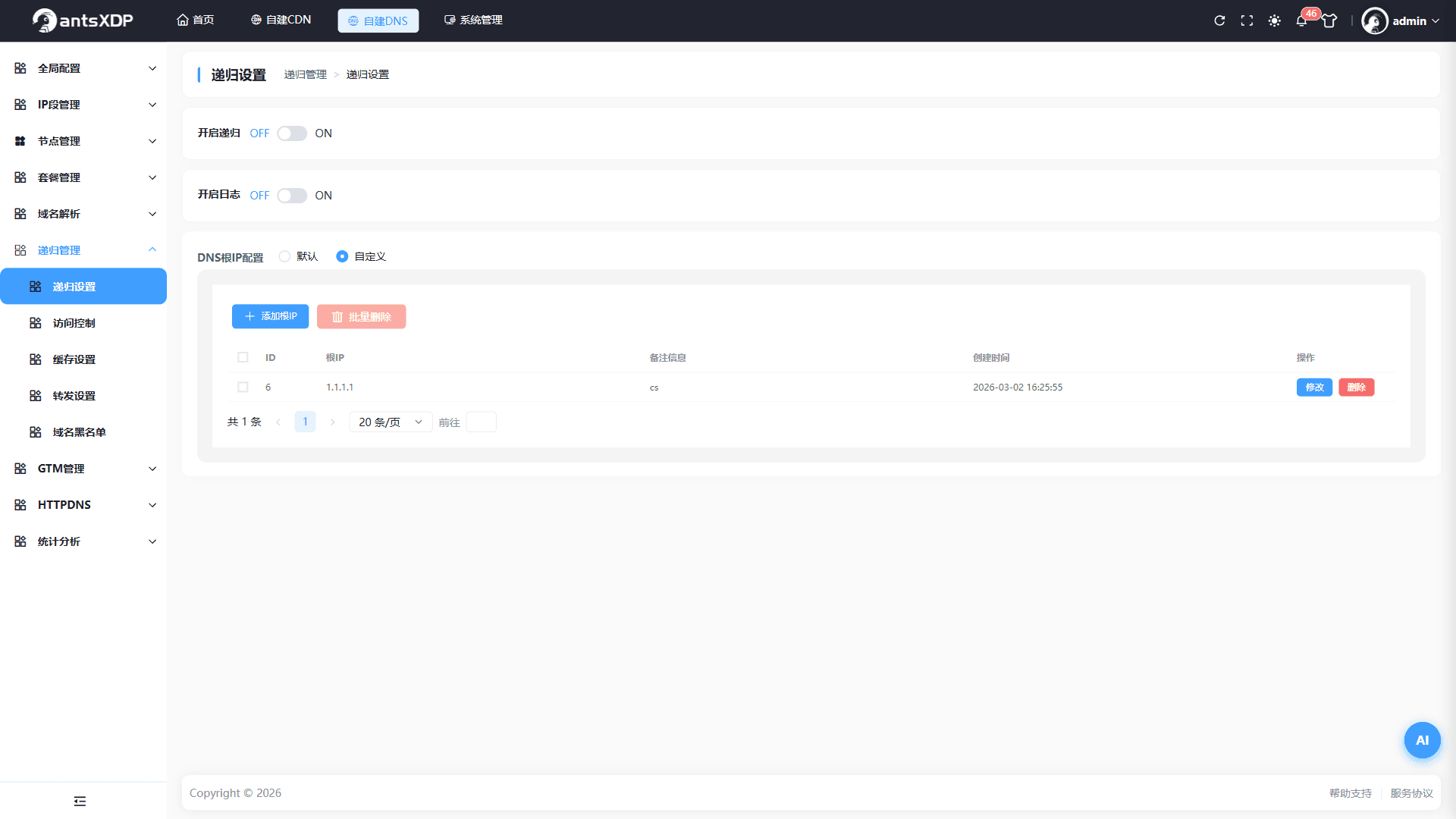Open the 服务协议 footer link
This screenshot has width=1456, height=819.
(x=1411, y=793)
